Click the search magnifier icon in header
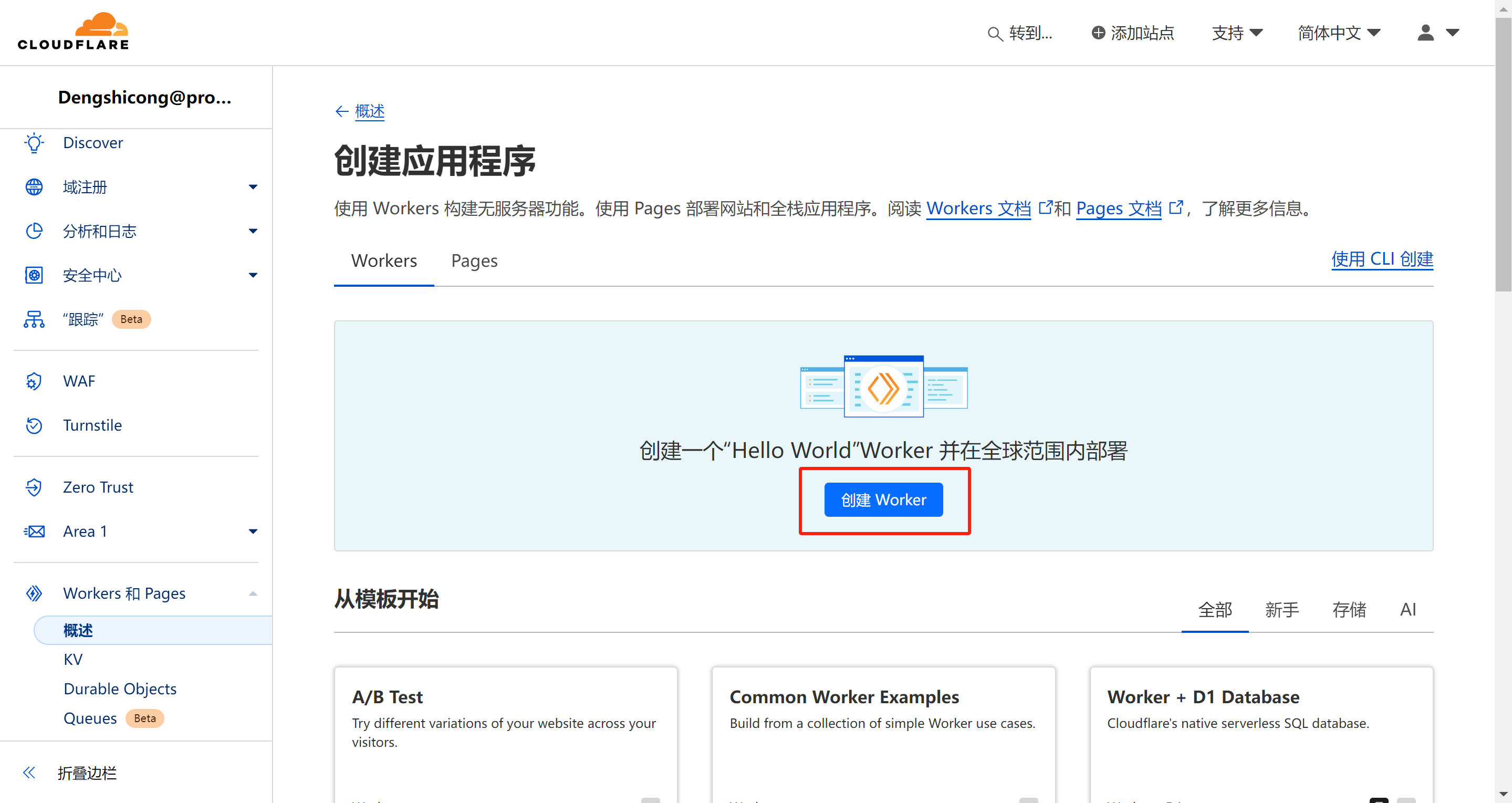The image size is (1512, 803). (994, 34)
